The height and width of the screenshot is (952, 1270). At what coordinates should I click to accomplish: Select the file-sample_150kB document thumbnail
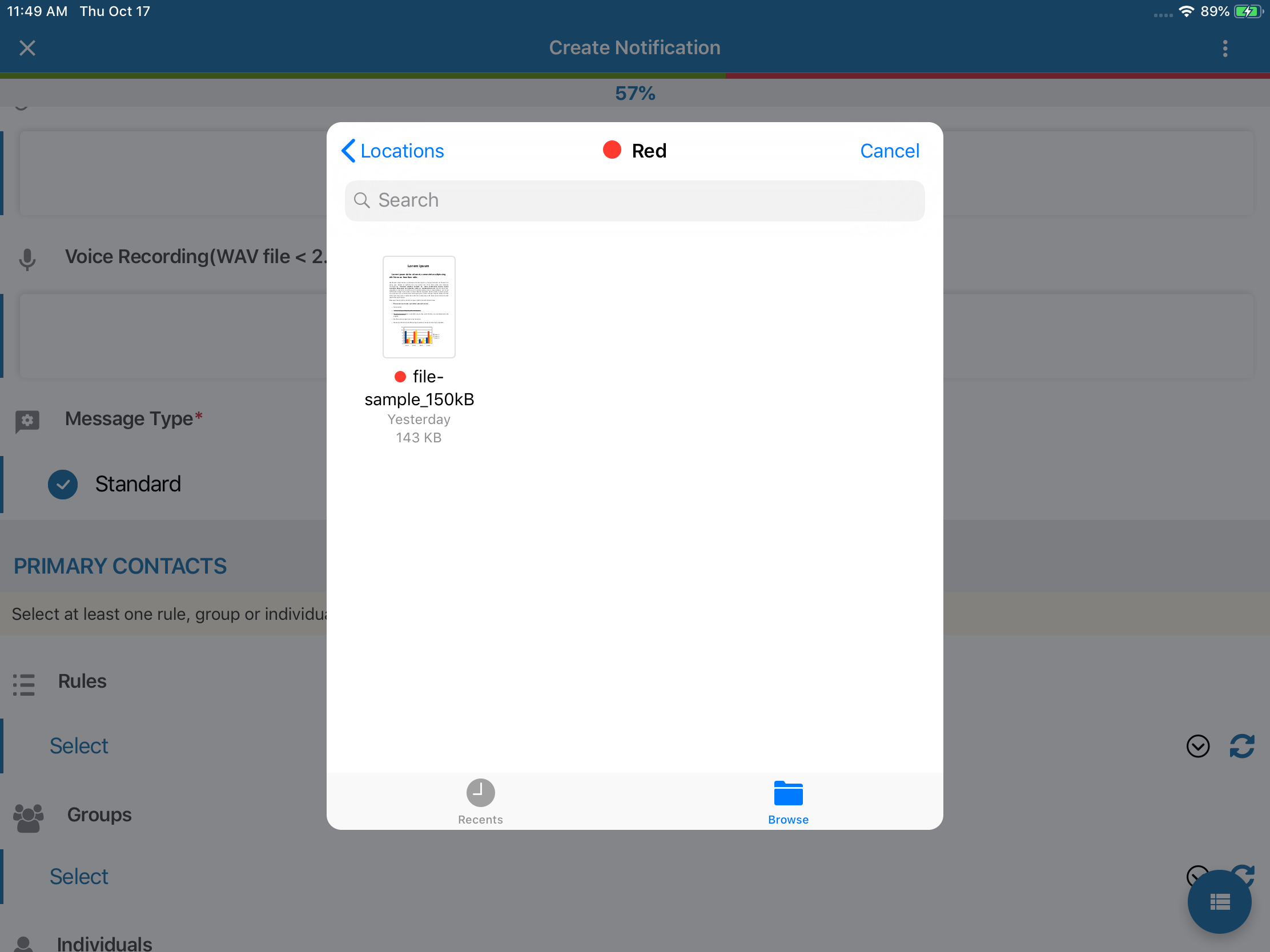click(x=419, y=307)
